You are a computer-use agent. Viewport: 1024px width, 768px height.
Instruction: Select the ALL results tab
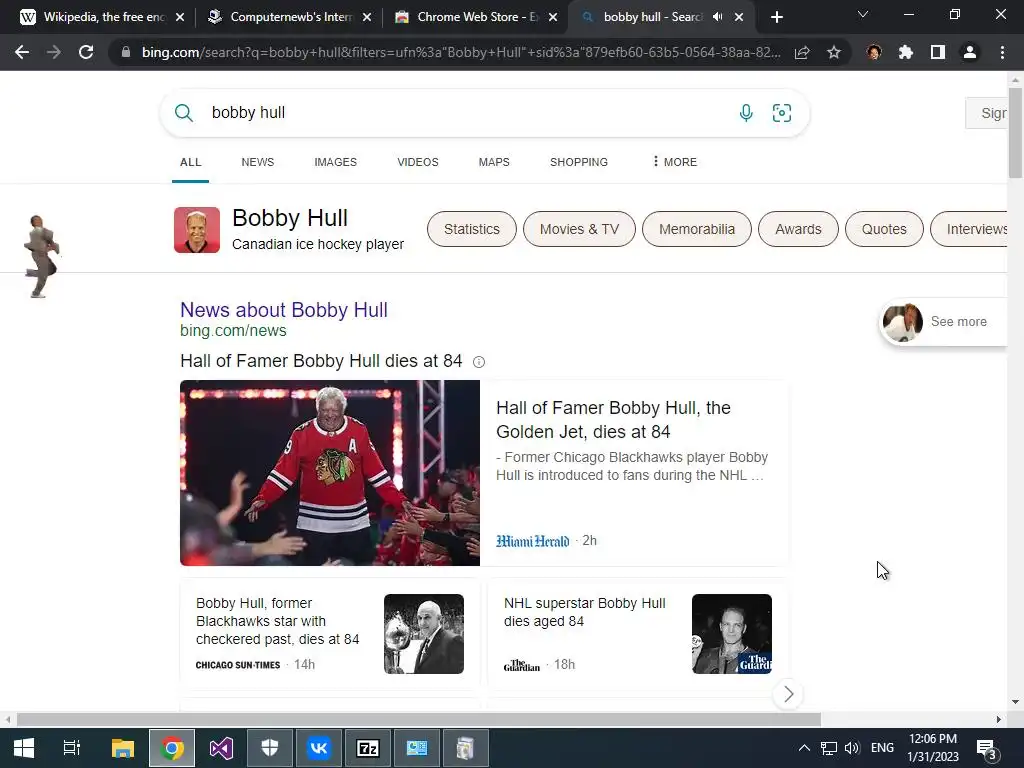[191, 162]
